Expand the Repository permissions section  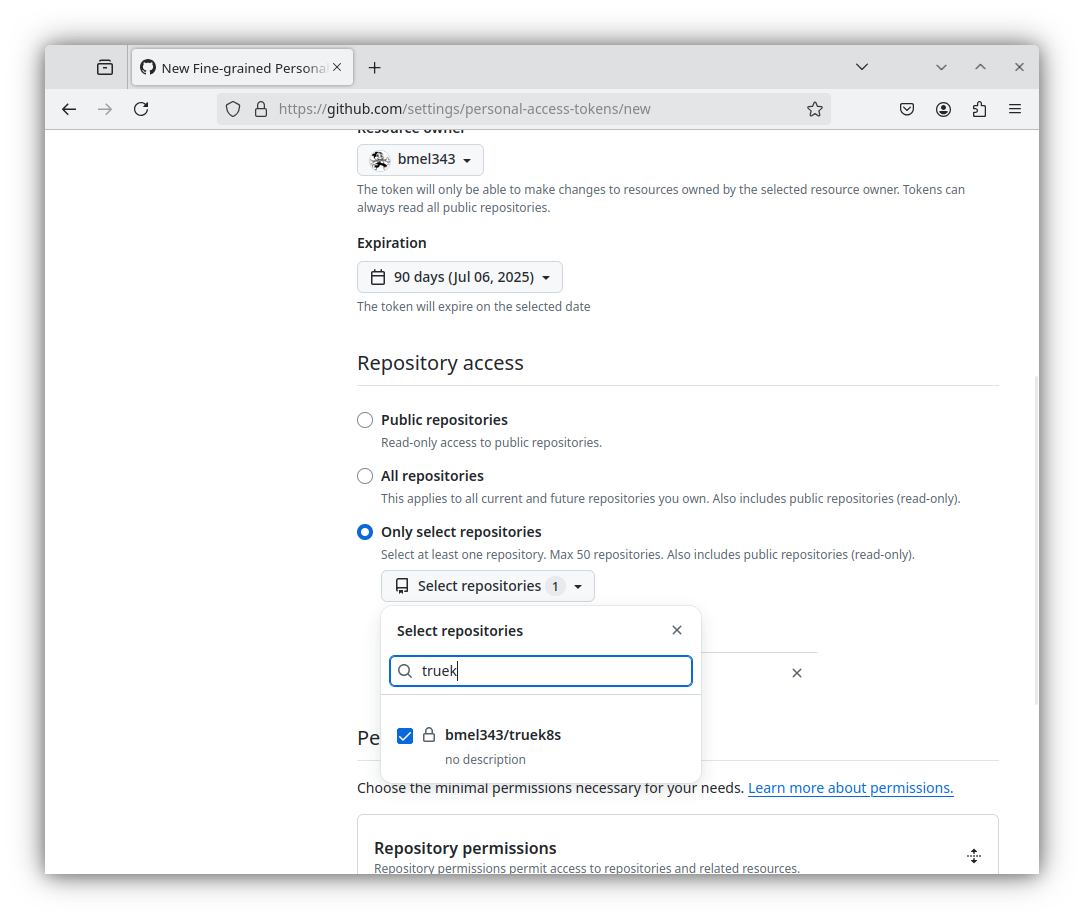click(973, 856)
